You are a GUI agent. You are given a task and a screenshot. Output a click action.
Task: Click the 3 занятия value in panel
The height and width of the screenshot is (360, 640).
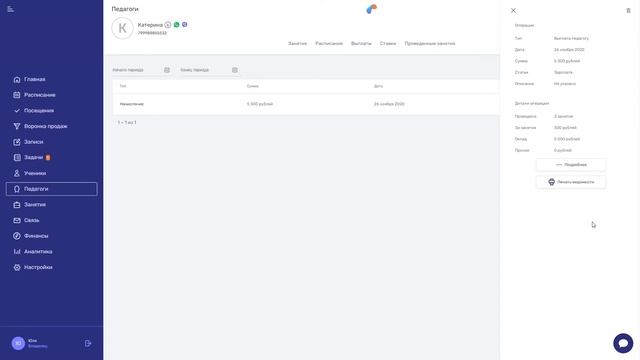pyautogui.click(x=563, y=116)
